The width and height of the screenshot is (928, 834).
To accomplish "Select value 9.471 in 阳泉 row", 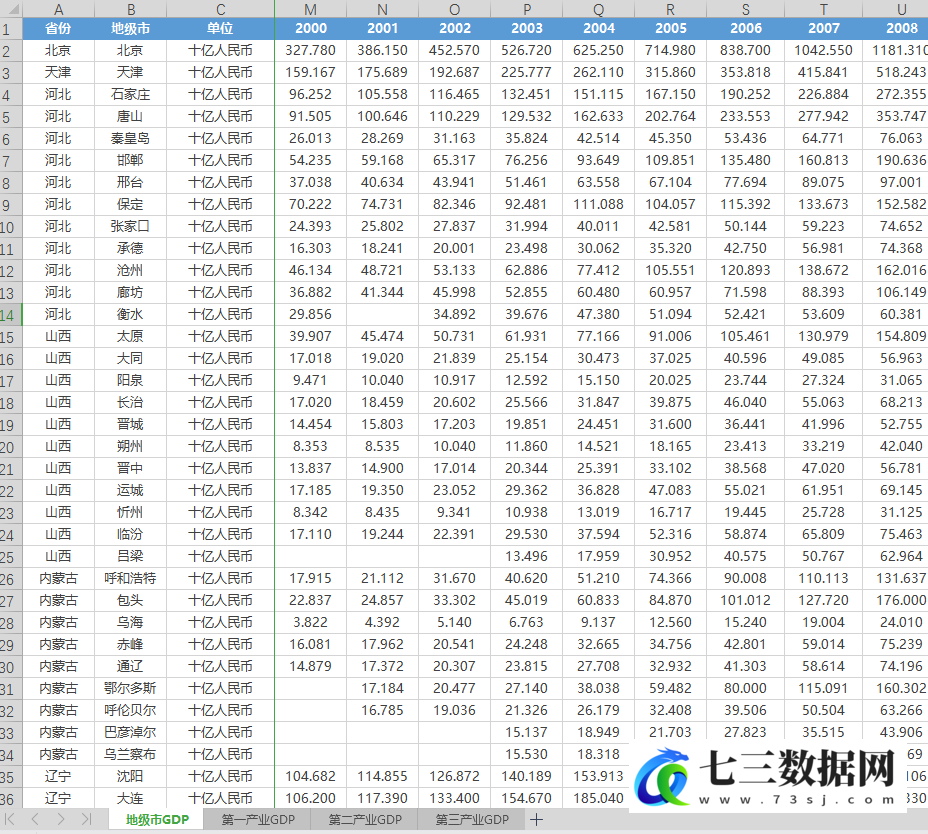I will pos(311,381).
